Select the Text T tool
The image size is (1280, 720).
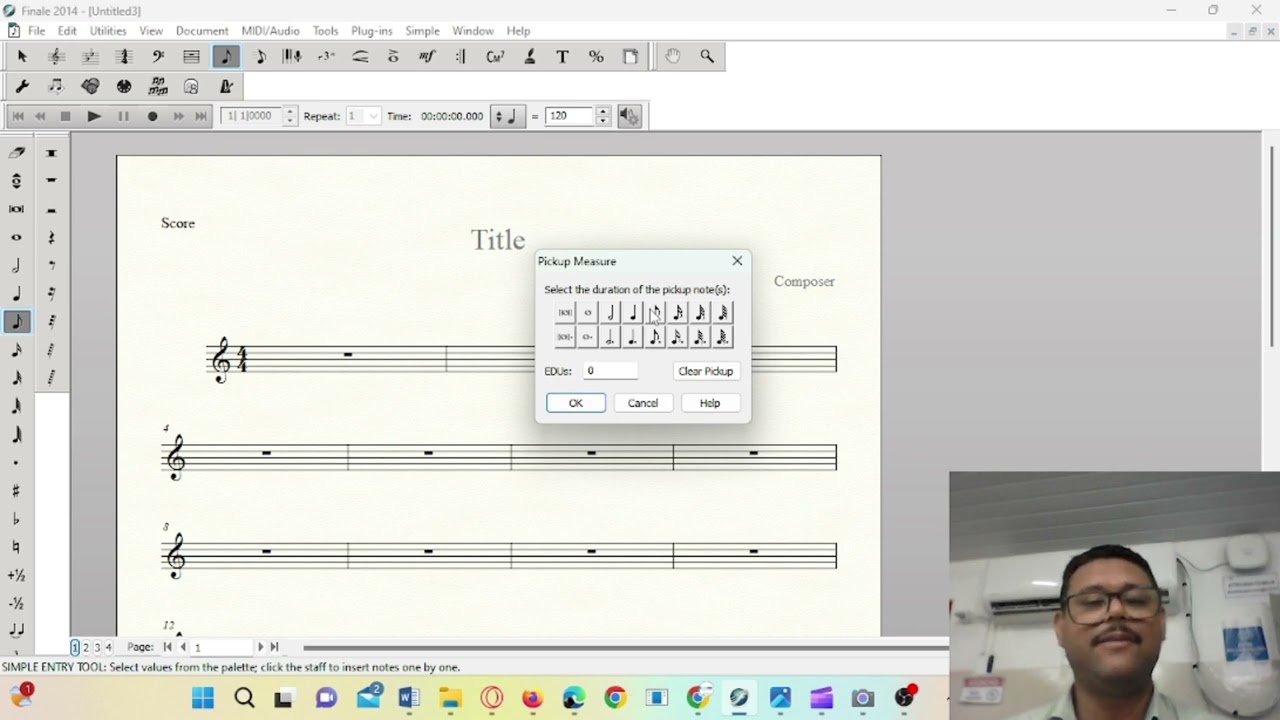coord(562,57)
